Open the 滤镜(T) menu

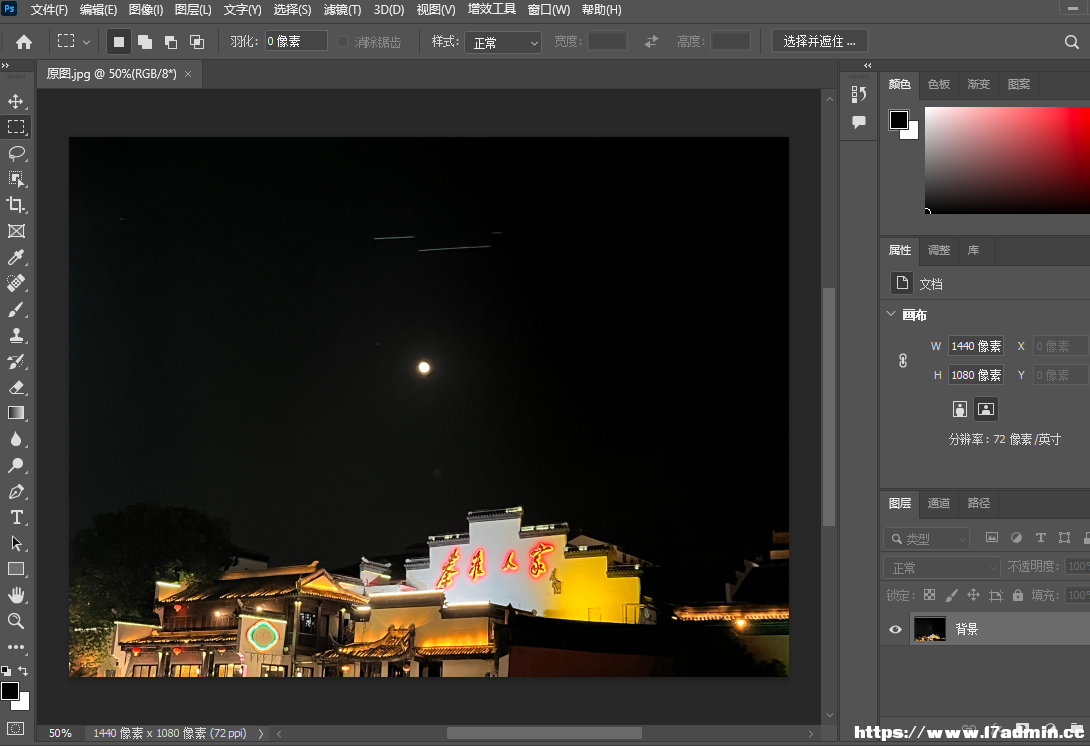[x=343, y=10]
